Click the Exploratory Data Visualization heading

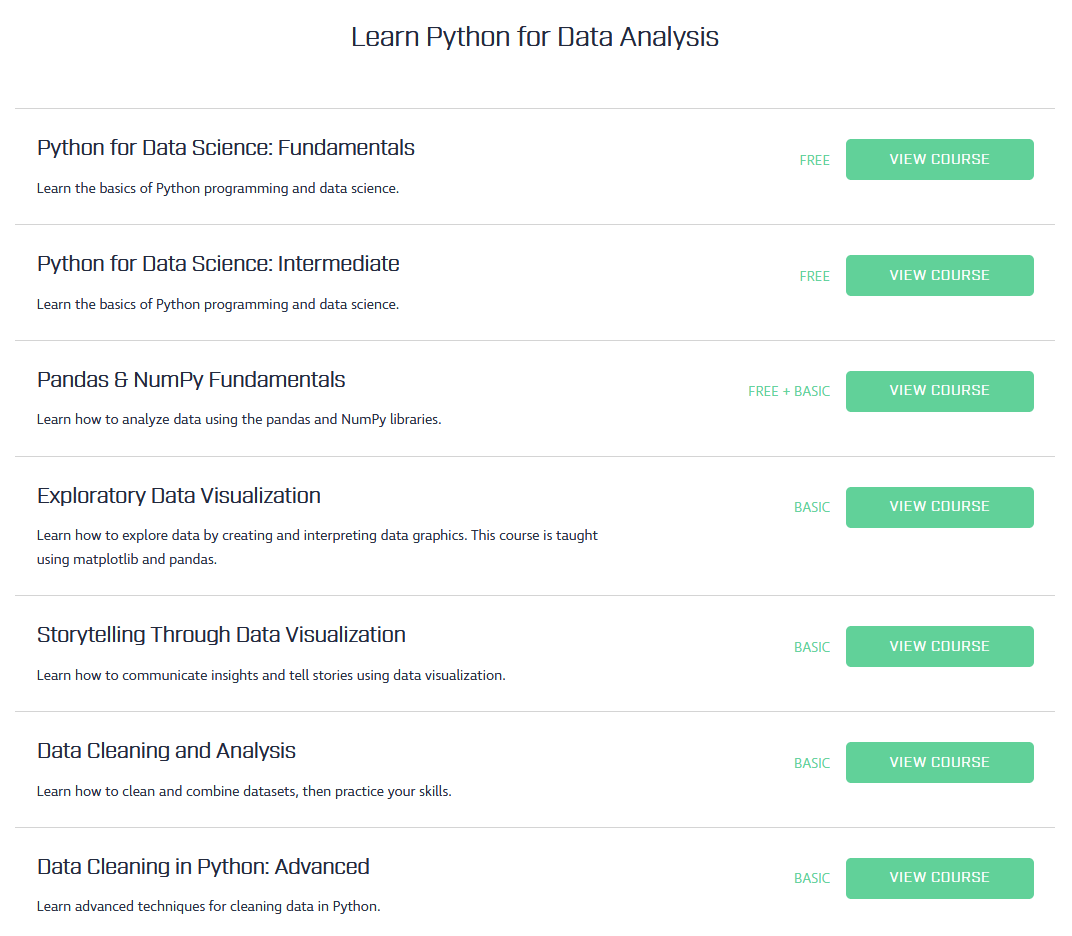pos(179,496)
